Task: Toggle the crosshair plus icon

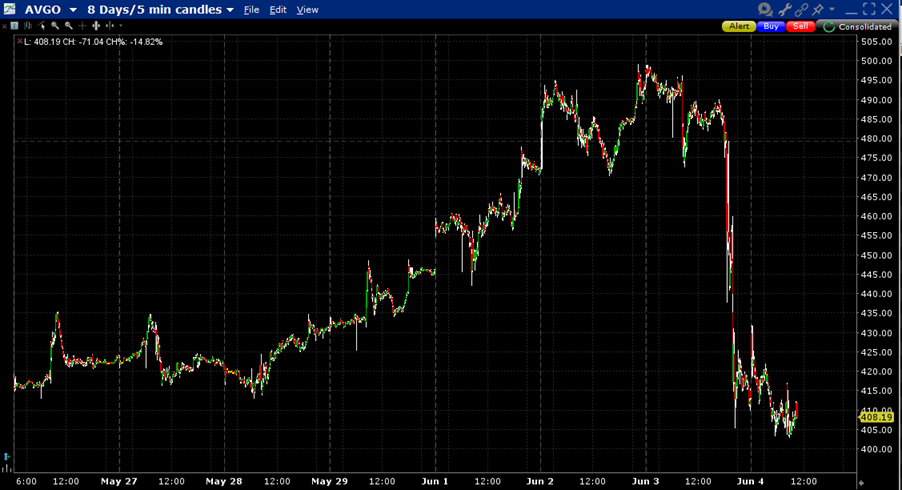Action: pyautogui.click(x=82, y=25)
